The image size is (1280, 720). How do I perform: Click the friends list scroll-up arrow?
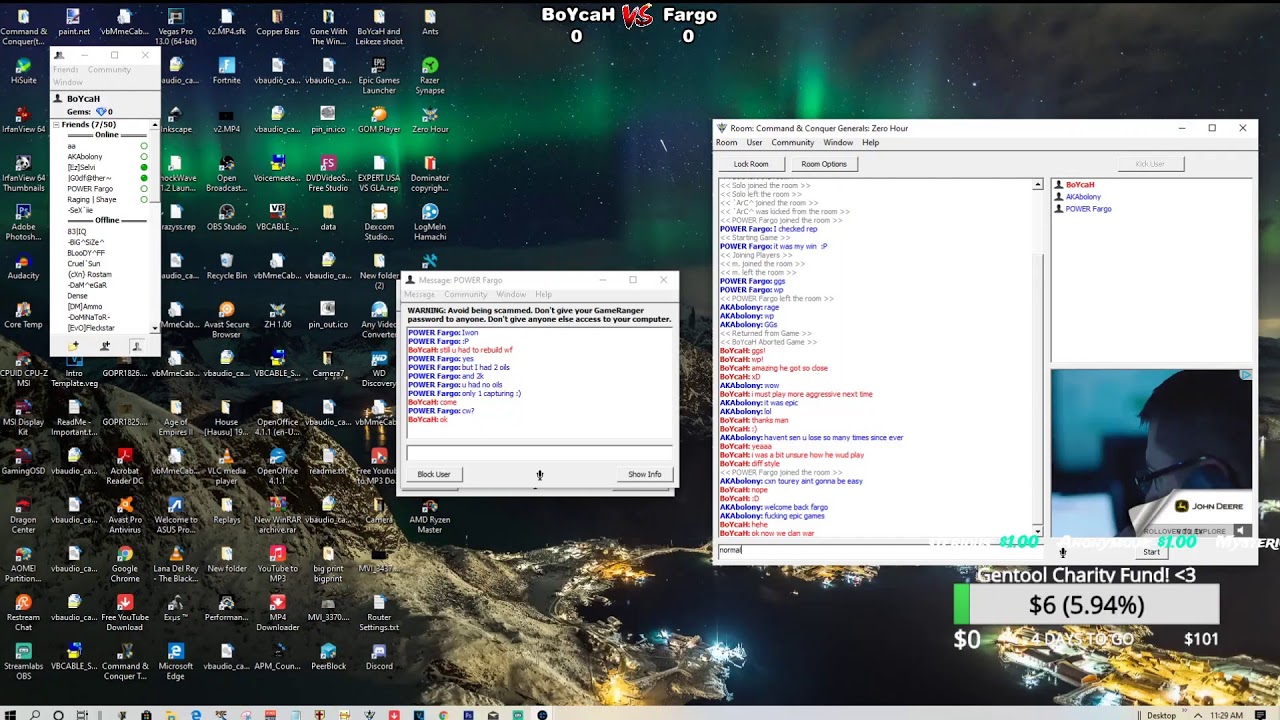tap(155, 126)
